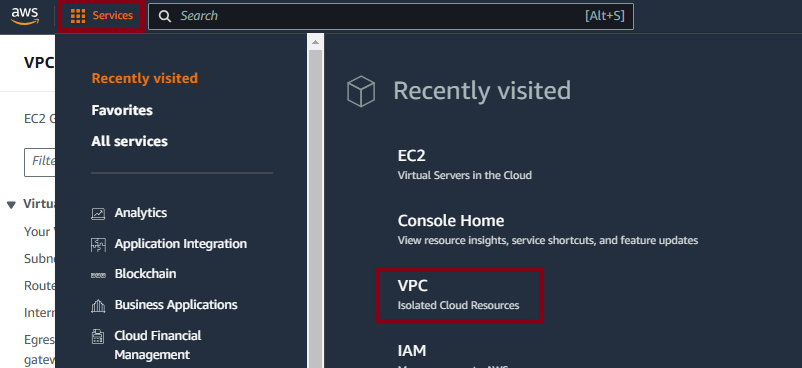This screenshot has height=368, width=802.
Task: Open the EC2 service
Action: [411, 155]
